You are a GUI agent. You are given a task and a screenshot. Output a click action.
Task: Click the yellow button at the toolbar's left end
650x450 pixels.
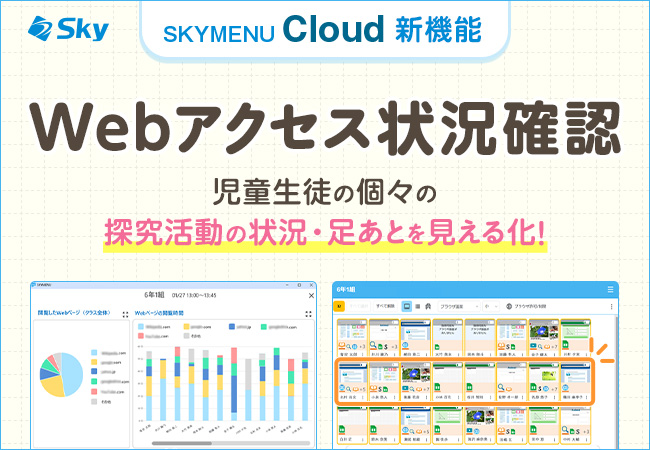[x=340, y=306]
